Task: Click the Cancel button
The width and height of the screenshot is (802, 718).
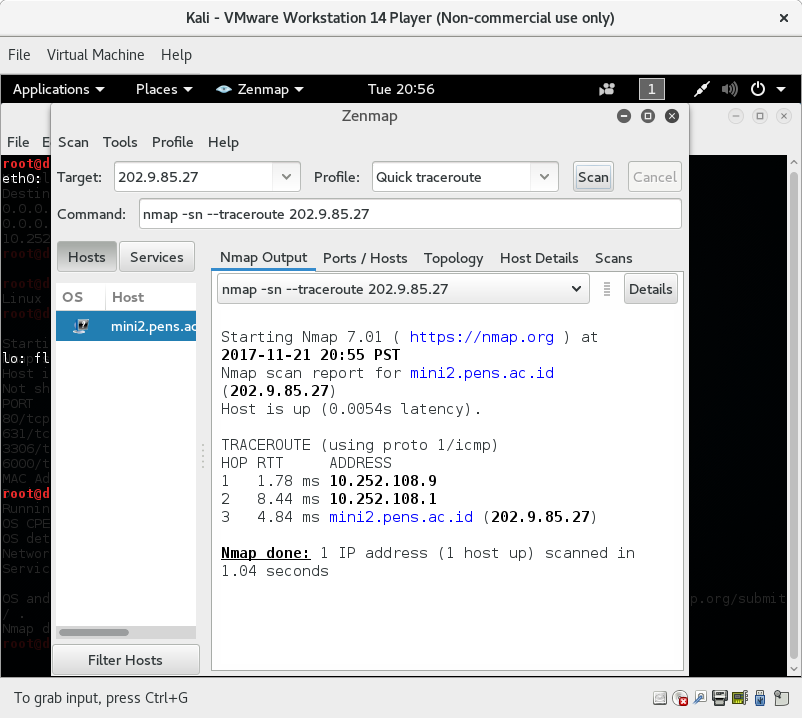Action: [655, 177]
